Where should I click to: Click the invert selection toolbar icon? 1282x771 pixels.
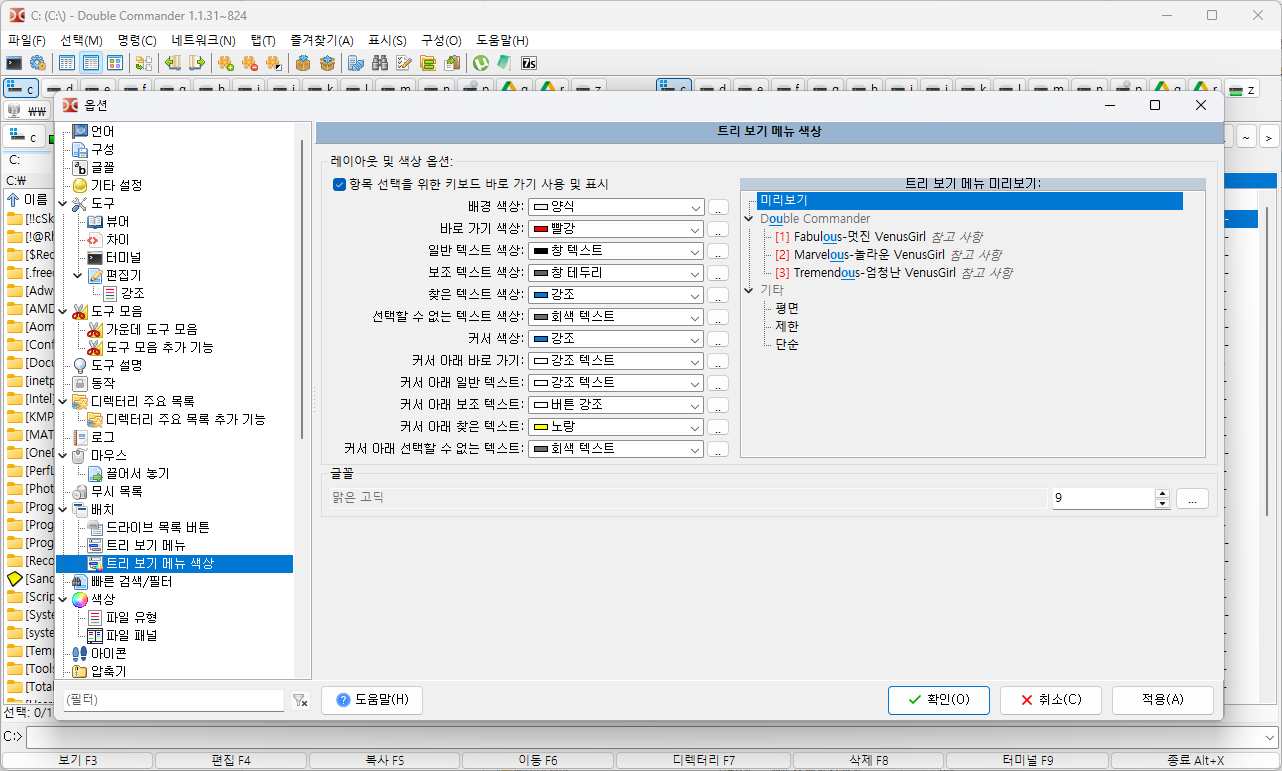274,63
